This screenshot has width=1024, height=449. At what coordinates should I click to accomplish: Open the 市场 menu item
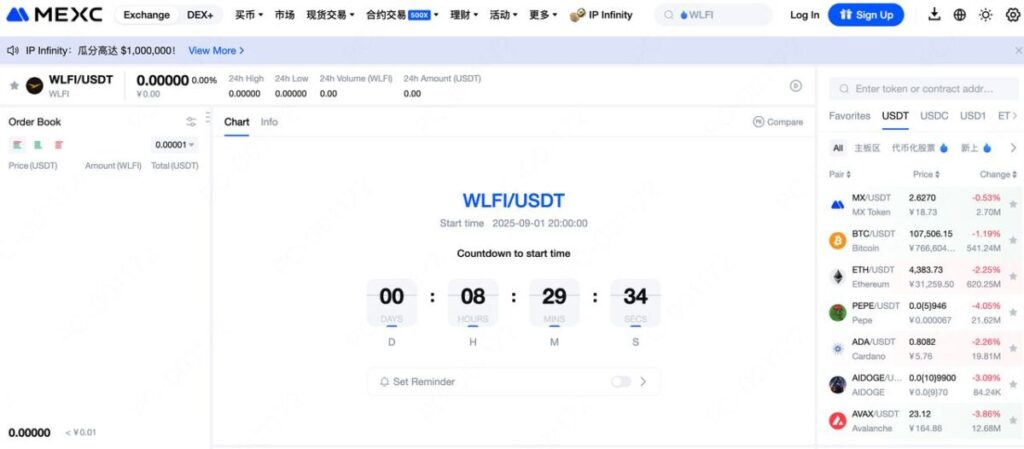pos(284,14)
